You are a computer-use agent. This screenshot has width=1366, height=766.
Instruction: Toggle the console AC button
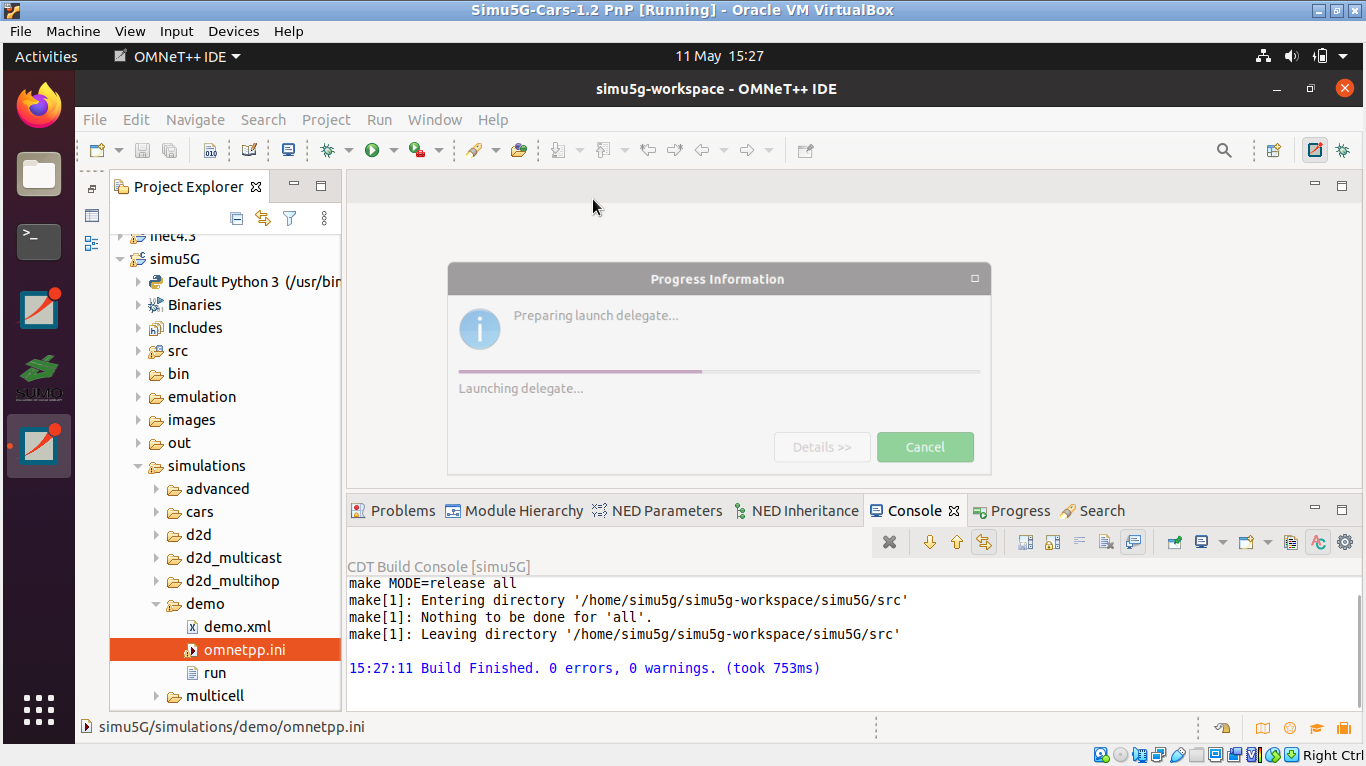(1318, 542)
